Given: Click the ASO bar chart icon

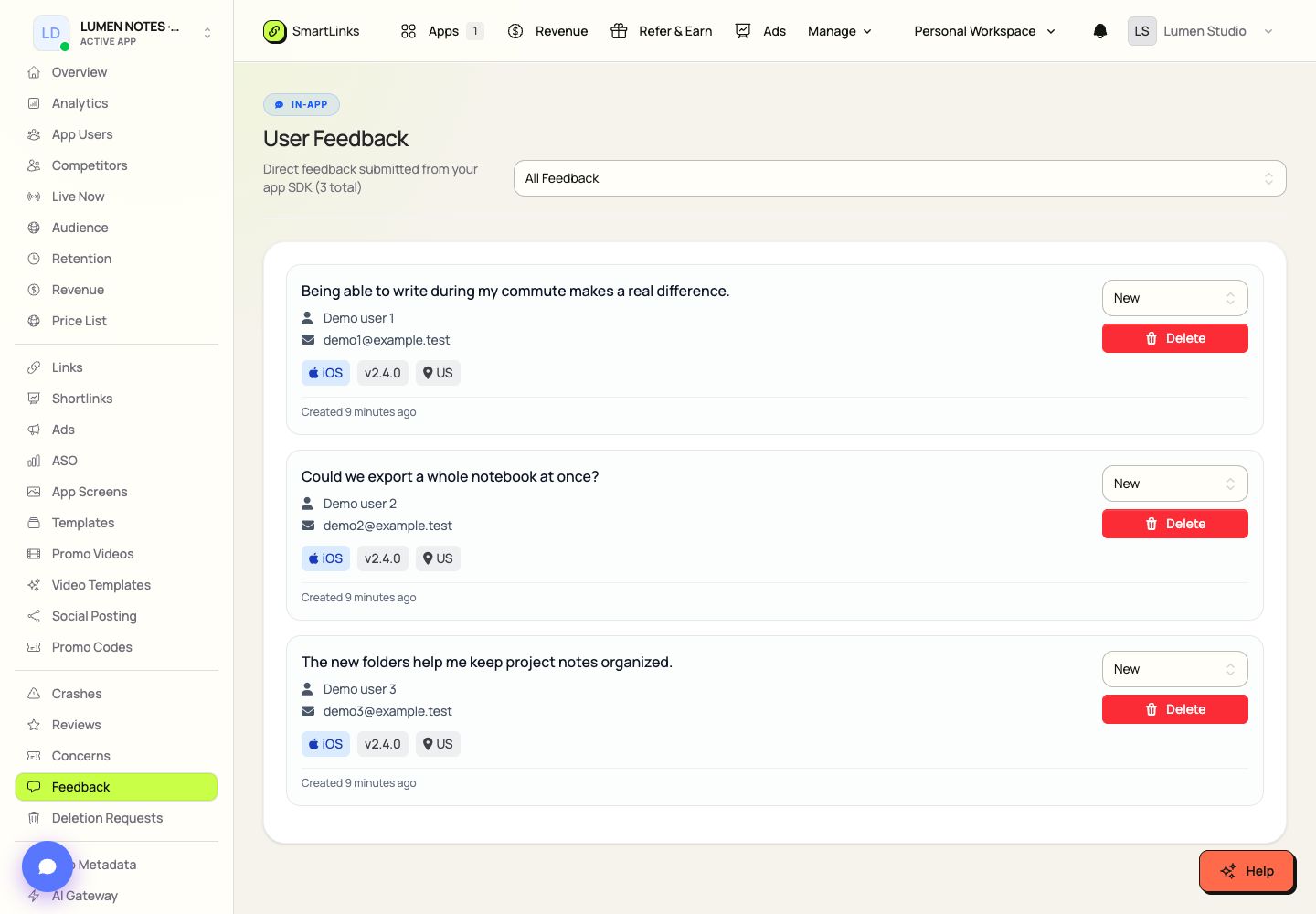Looking at the screenshot, I should tap(34, 461).
